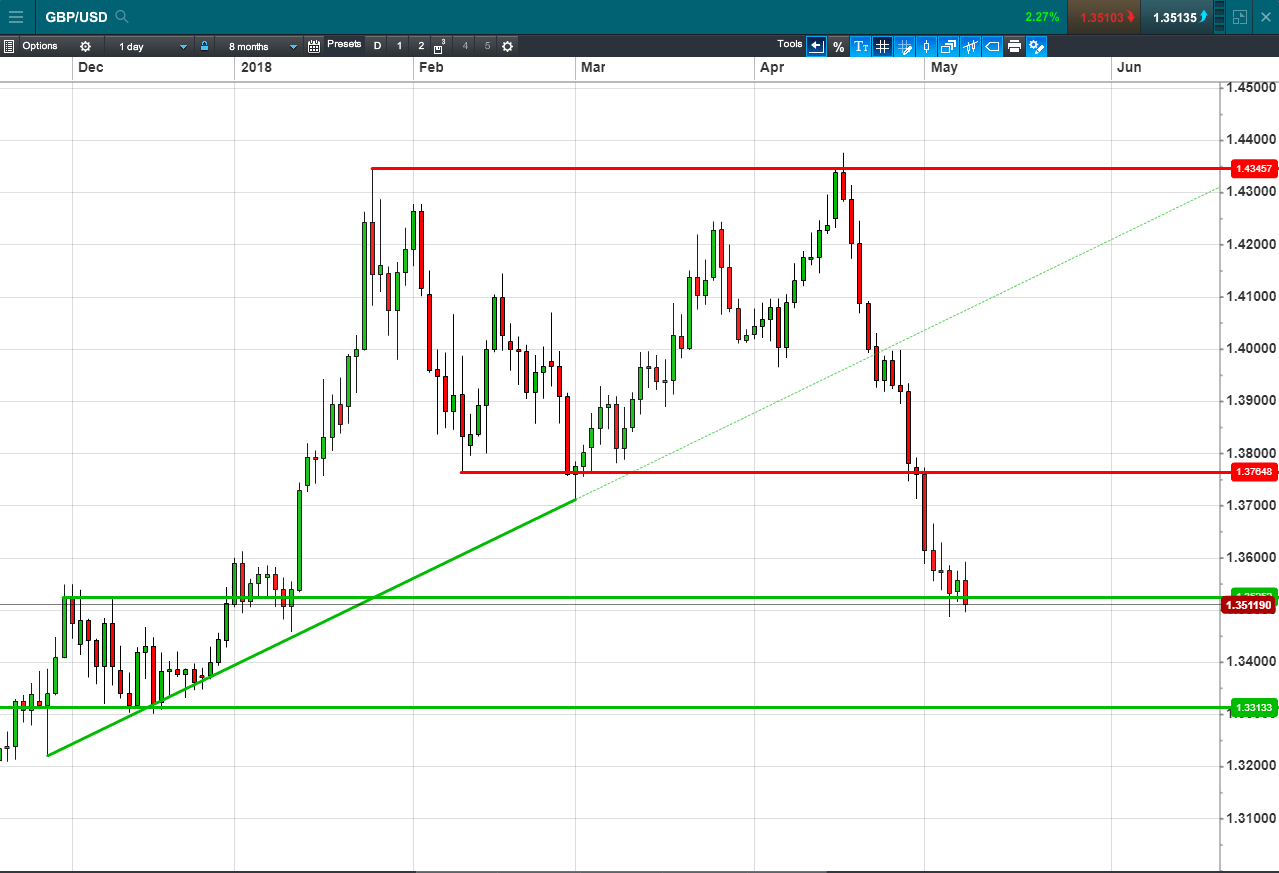The image size is (1279, 873).
Task: Click the overlapping windows icon
Action: tap(948, 46)
